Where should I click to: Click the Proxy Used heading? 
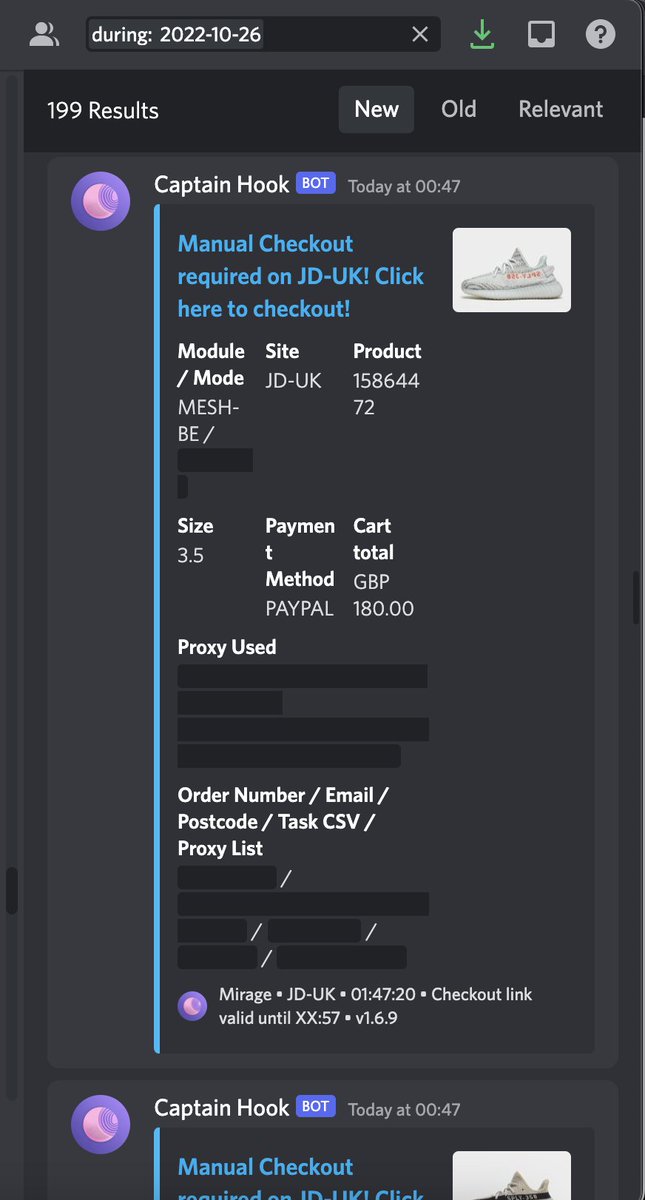click(x=227, y=647)
